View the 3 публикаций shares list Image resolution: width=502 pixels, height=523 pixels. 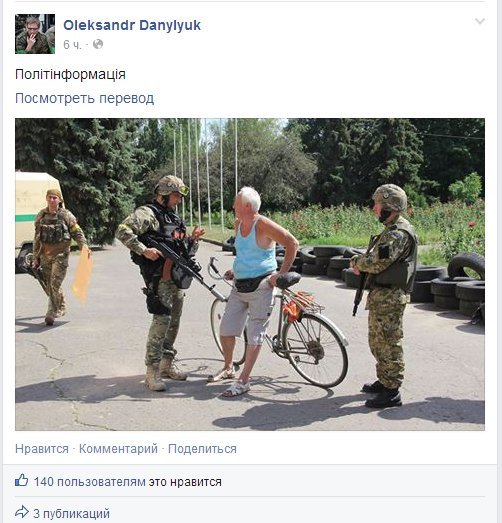click(71, 514)
